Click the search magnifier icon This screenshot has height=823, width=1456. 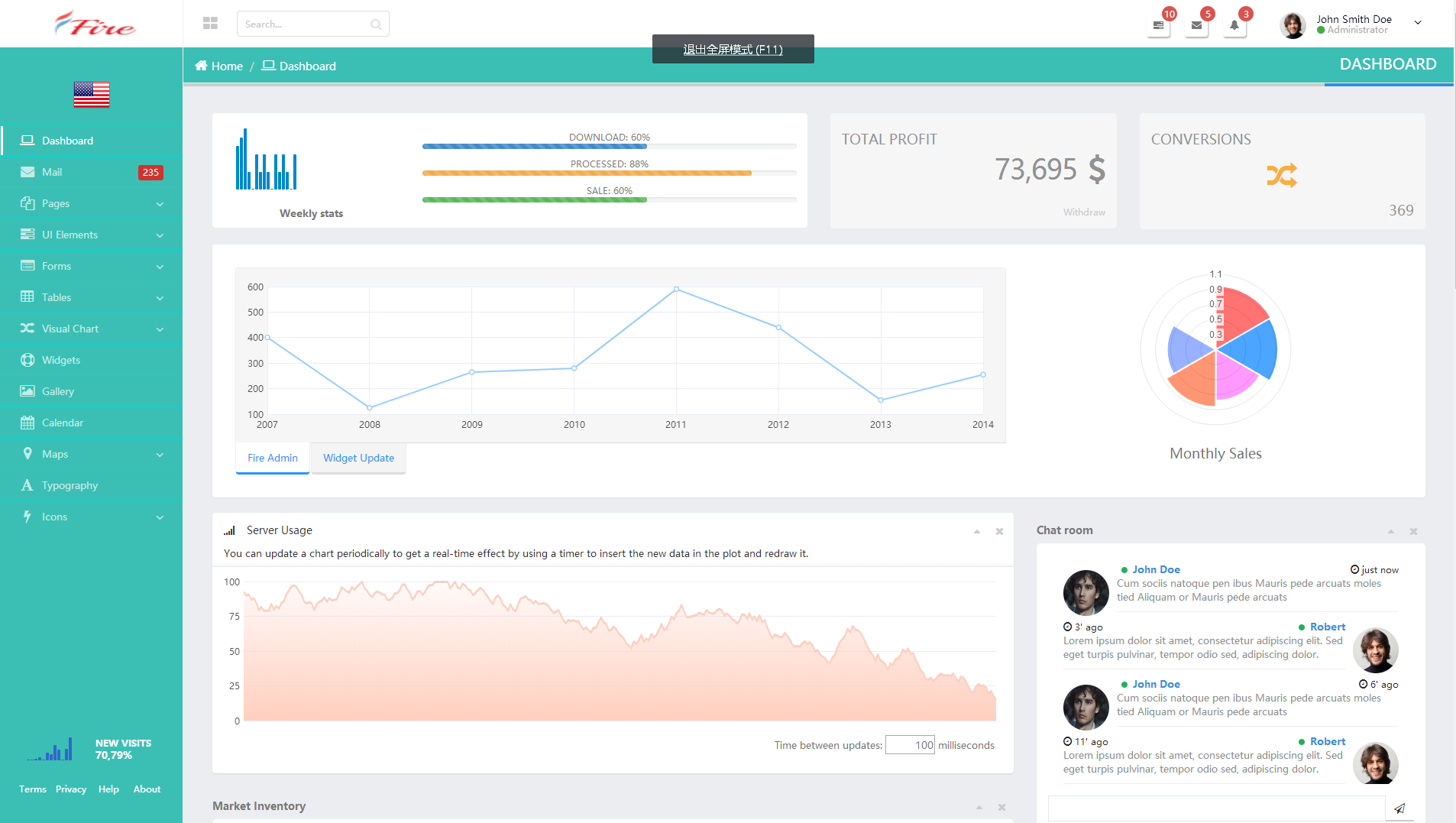376,24
